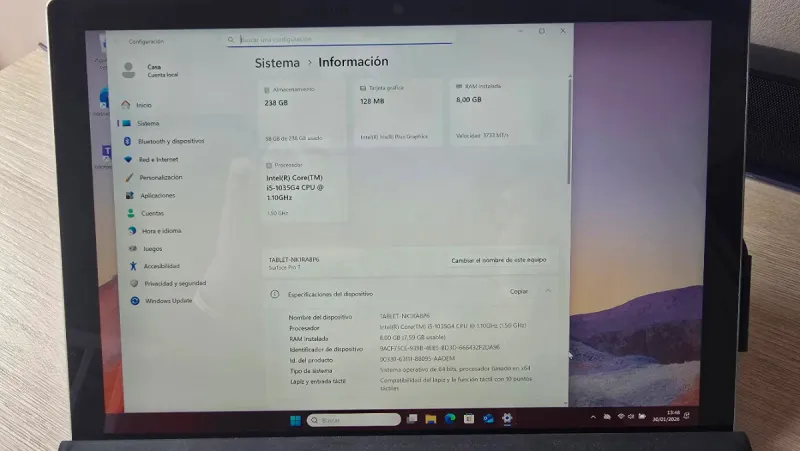This screenshot has height=451, width=800.
Task: Select Sistema in the sidebar
Action: pyautogui.click(x=148, y=123)
